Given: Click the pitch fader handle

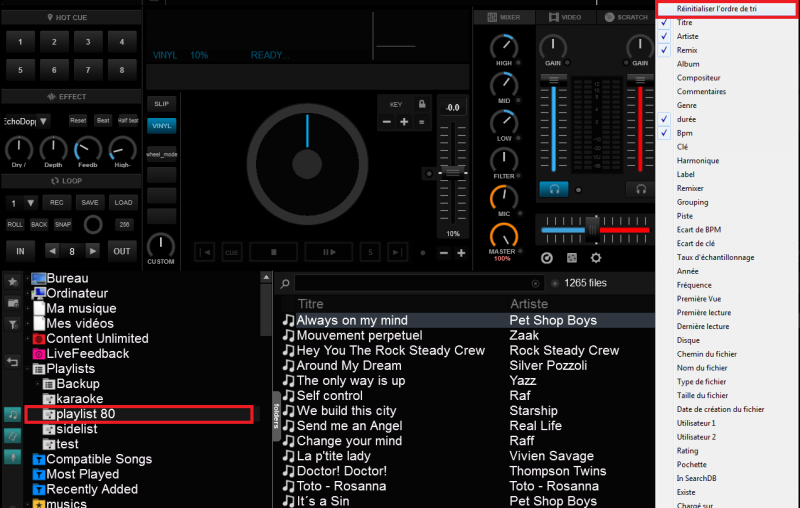Looking at the screenshot, I should tap(453, 172).
